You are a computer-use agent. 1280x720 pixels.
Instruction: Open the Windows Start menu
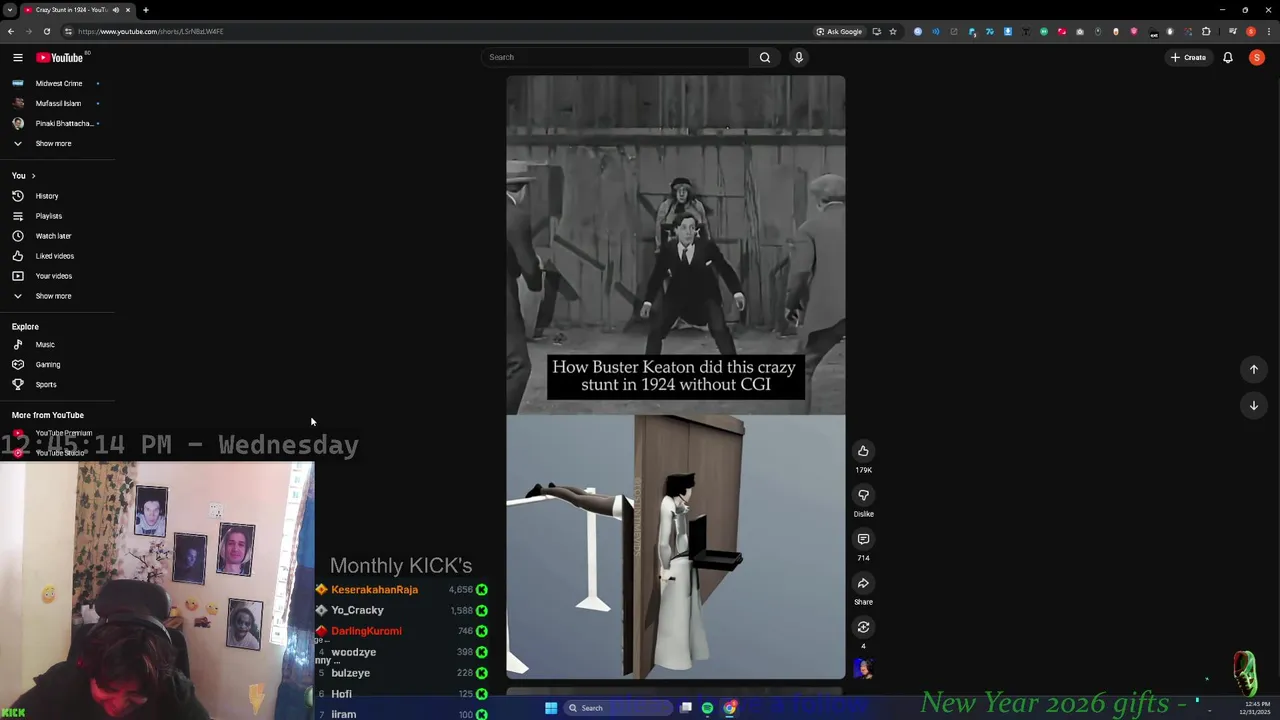(x=550, y=708)
